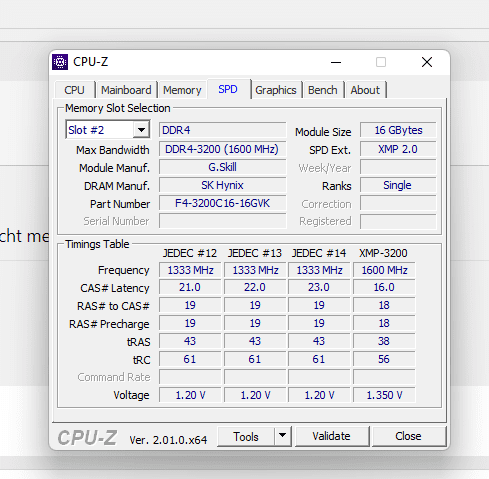Select the SPD tab
Viewport: 489px width, 479px height.
[228, 89]
